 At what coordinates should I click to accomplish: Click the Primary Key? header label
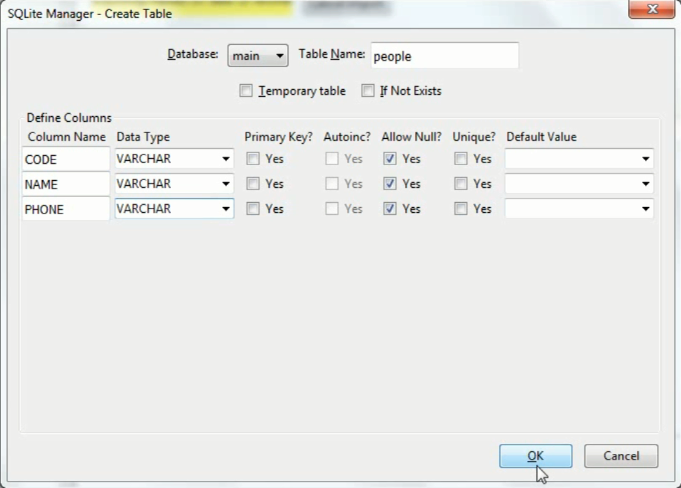(278, 137)
